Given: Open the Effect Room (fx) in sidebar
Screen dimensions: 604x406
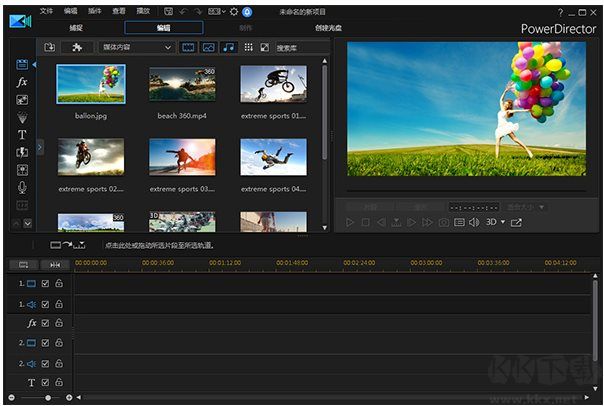Looking at the screenshot, I should (x=22, y=82).
